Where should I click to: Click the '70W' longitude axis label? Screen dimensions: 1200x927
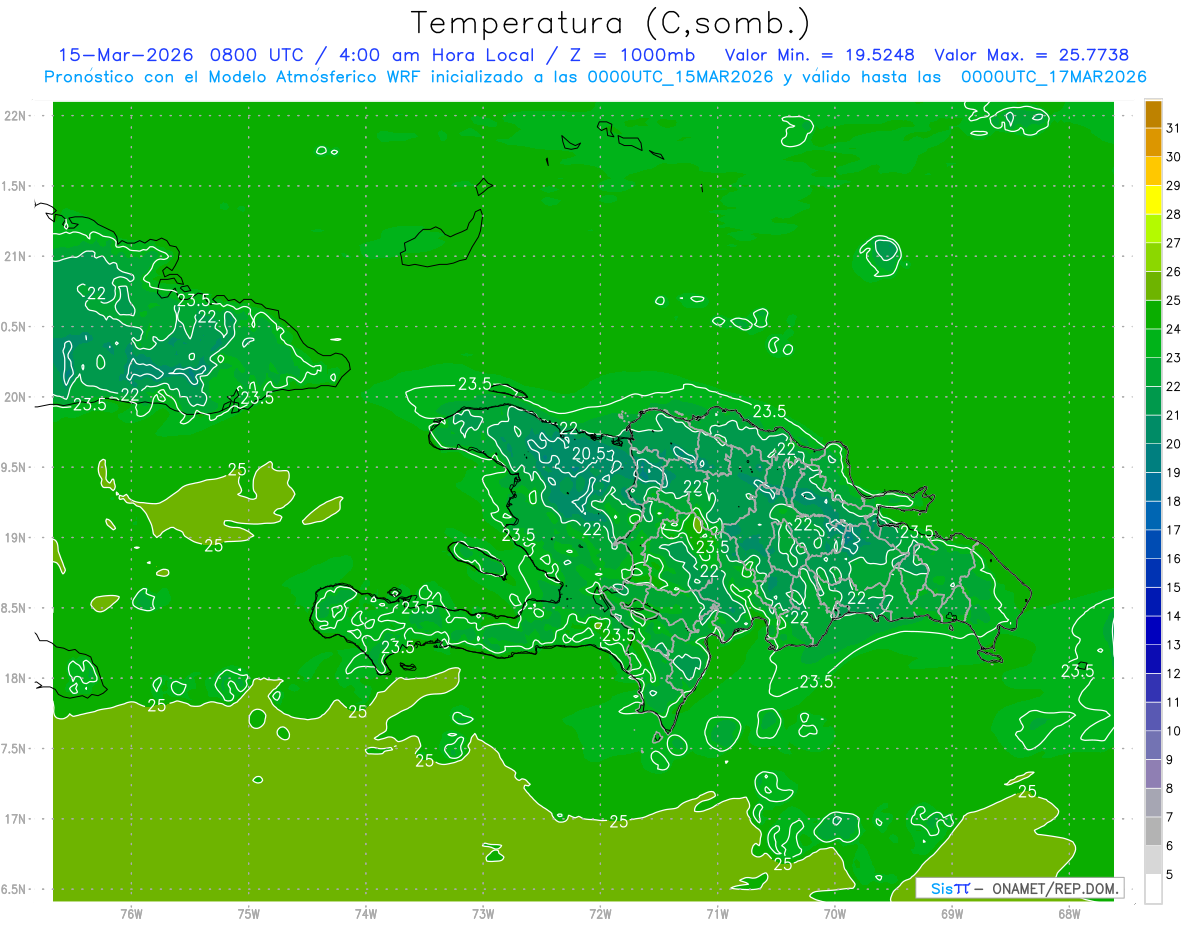(834, 913)
